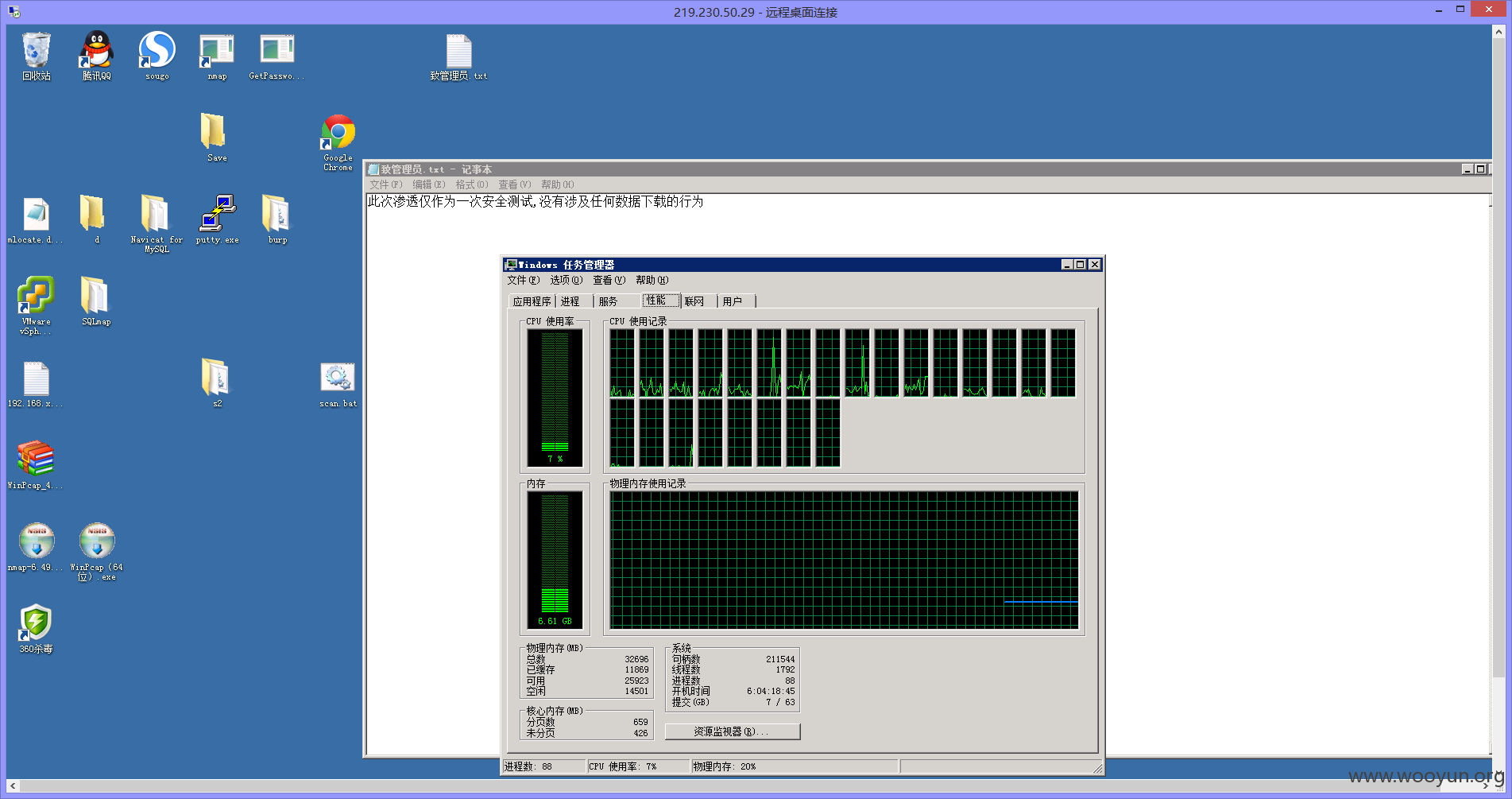Open the sougo shortcut icon
The height and width of the screenshot is (799, 1512).
click(157, 56)
